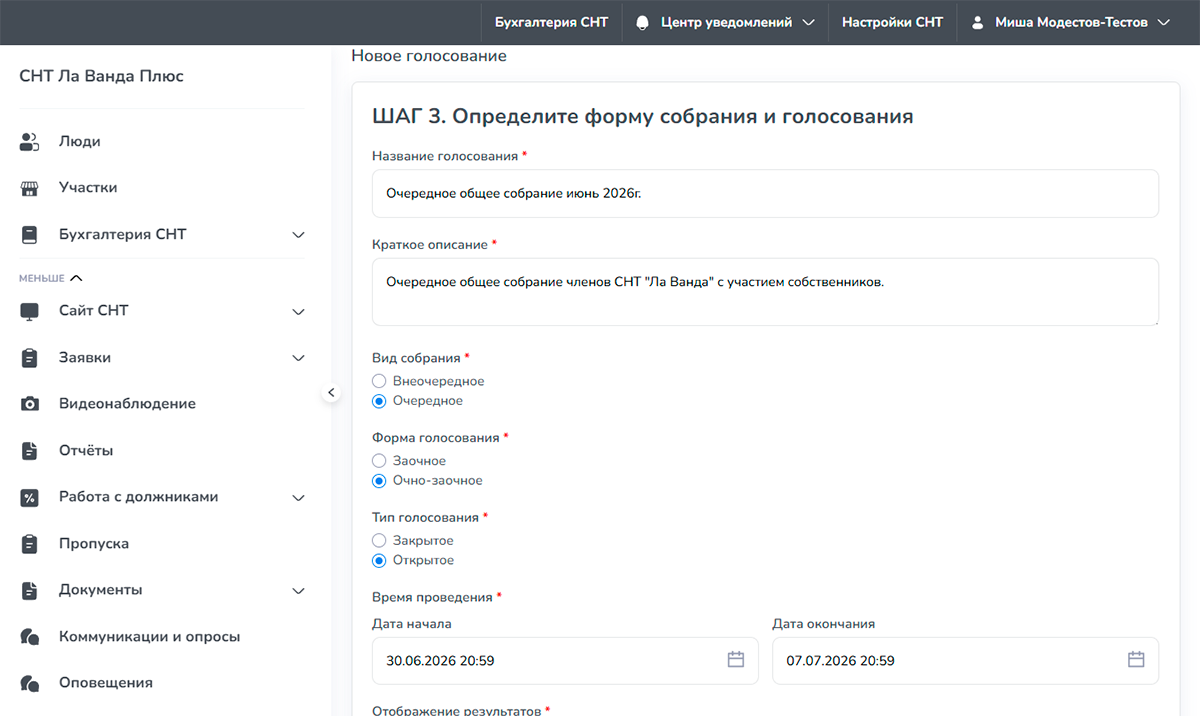This screenshot has height=716, width=1200.
Task: Open calendar picker for Дата окончания
Action: [x=1136, y=660]
